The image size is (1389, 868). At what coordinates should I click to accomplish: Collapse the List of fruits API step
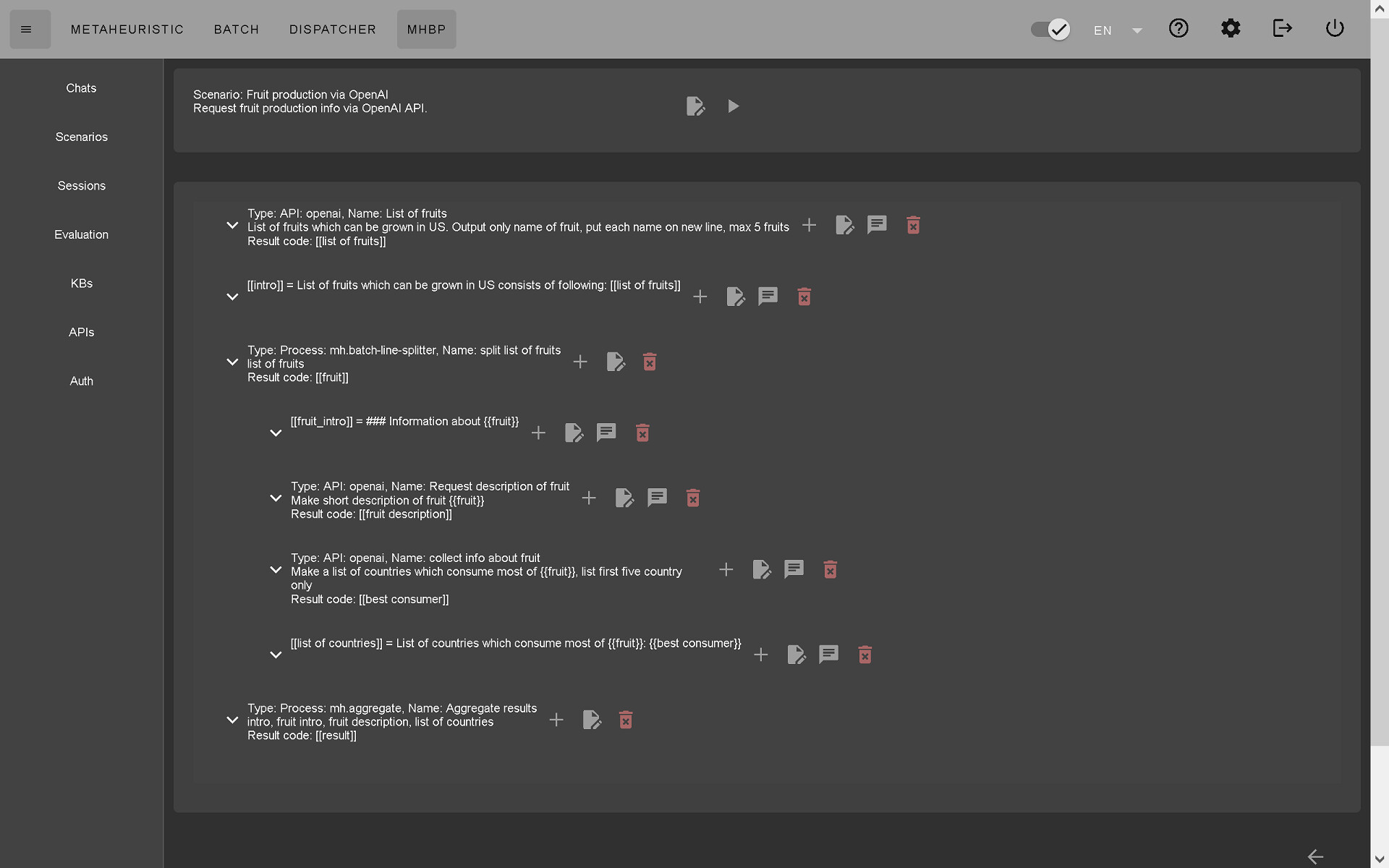point(232,225)
